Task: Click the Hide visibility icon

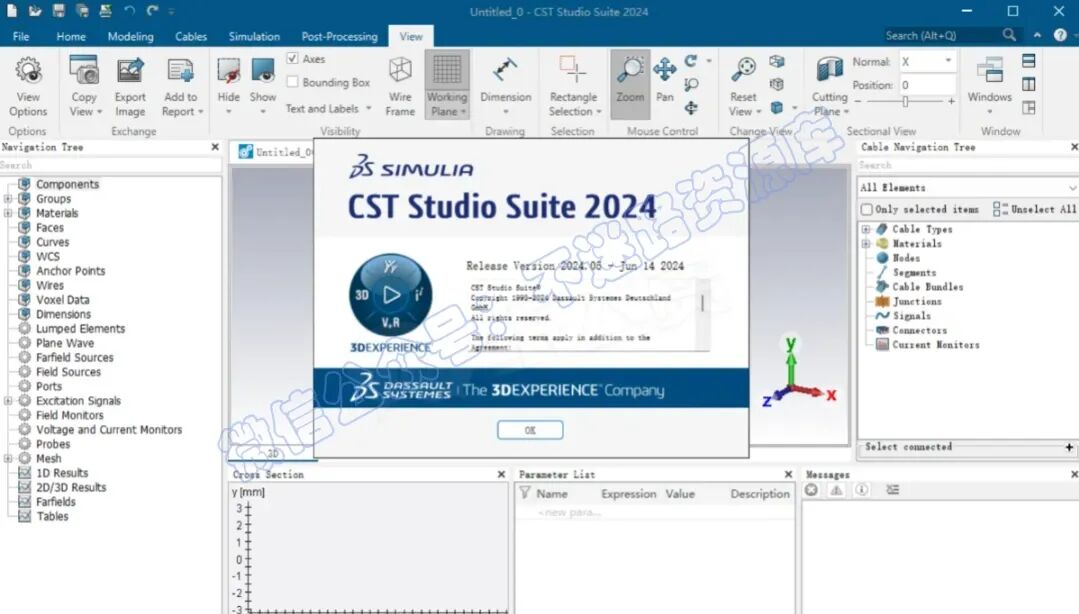Action: (228, 72)
